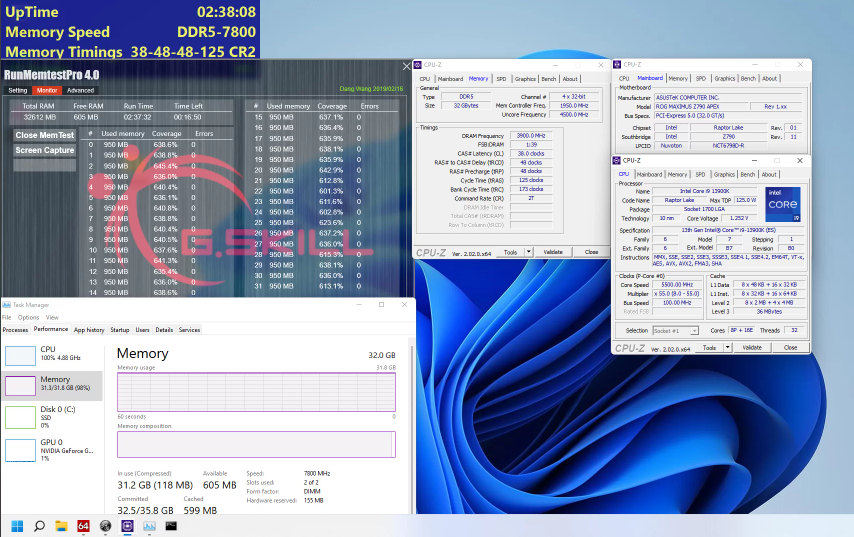
Task: Open CPU tab in CPU-Z memory window
Action: coord(425,79)
